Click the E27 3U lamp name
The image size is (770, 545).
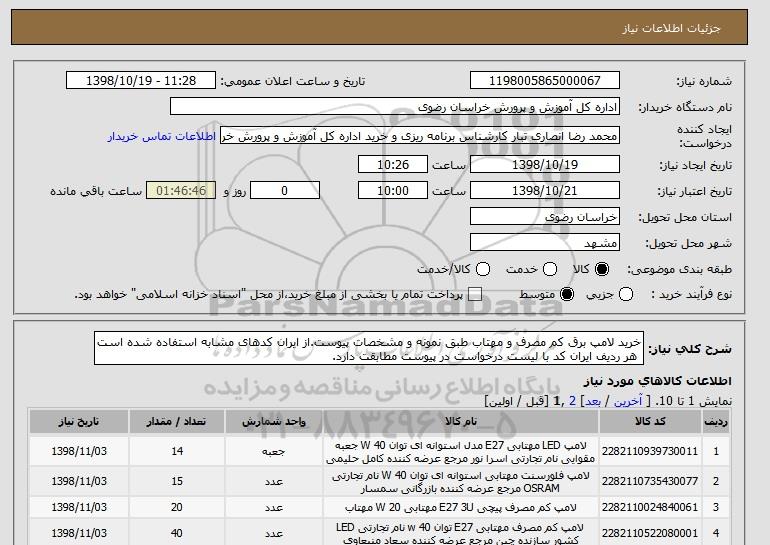pos(461,507)
